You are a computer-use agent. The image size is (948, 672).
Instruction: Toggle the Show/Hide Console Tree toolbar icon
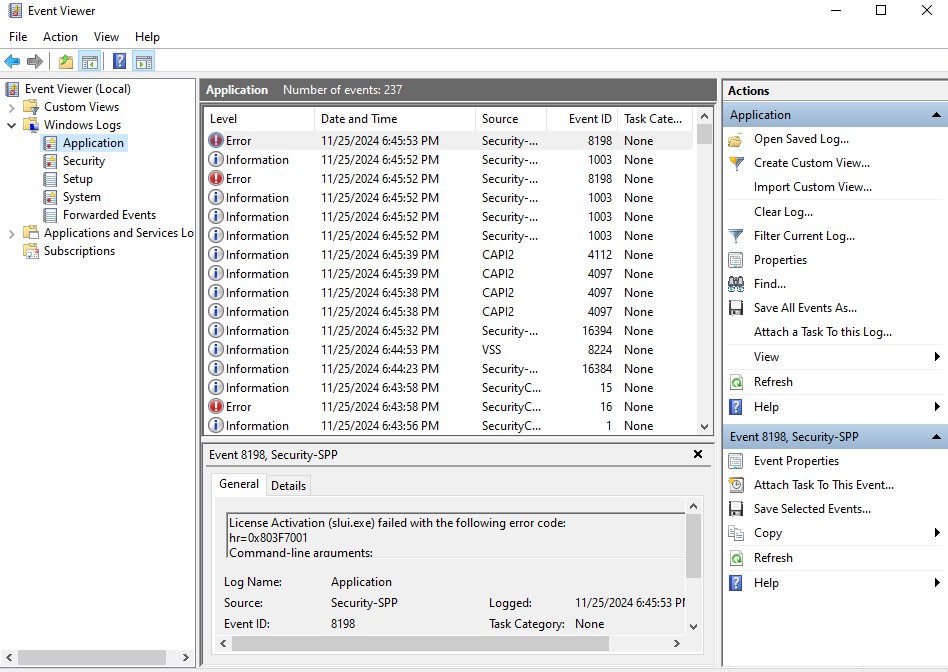click(90, 61)
